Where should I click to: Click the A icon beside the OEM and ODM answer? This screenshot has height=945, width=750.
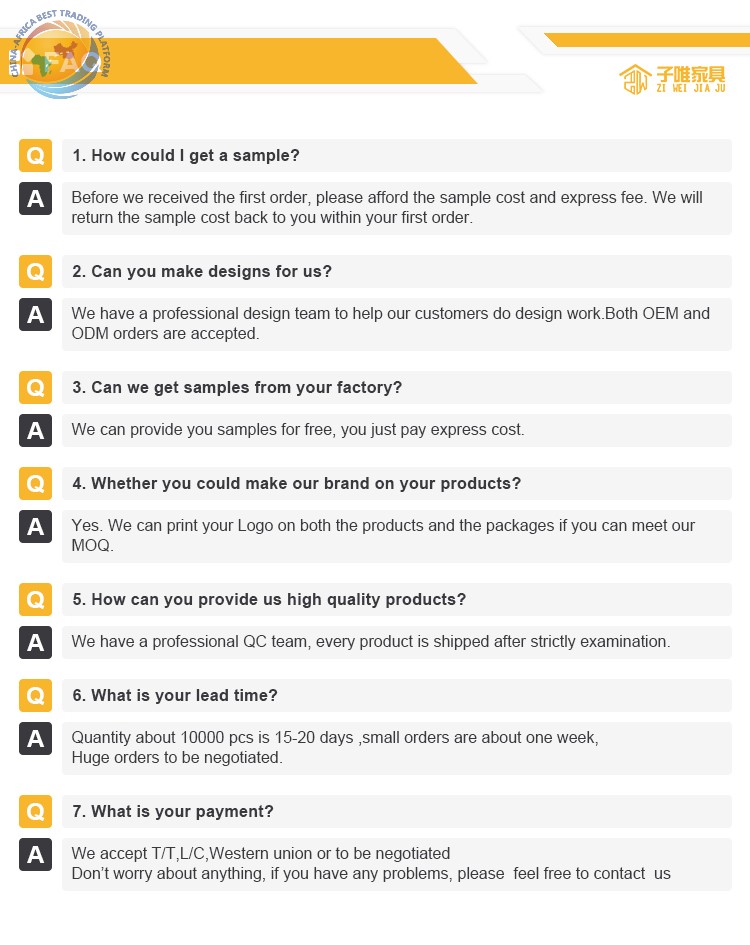36,314
